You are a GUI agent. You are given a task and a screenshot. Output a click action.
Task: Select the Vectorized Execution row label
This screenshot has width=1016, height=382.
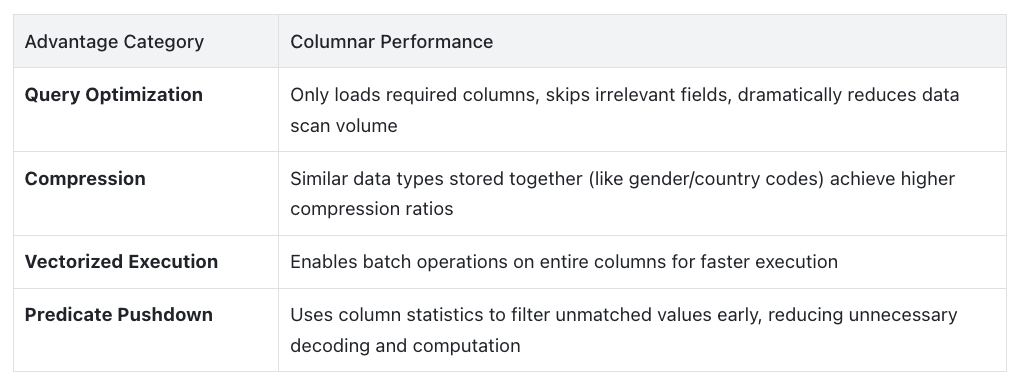[x=121, y=262]
